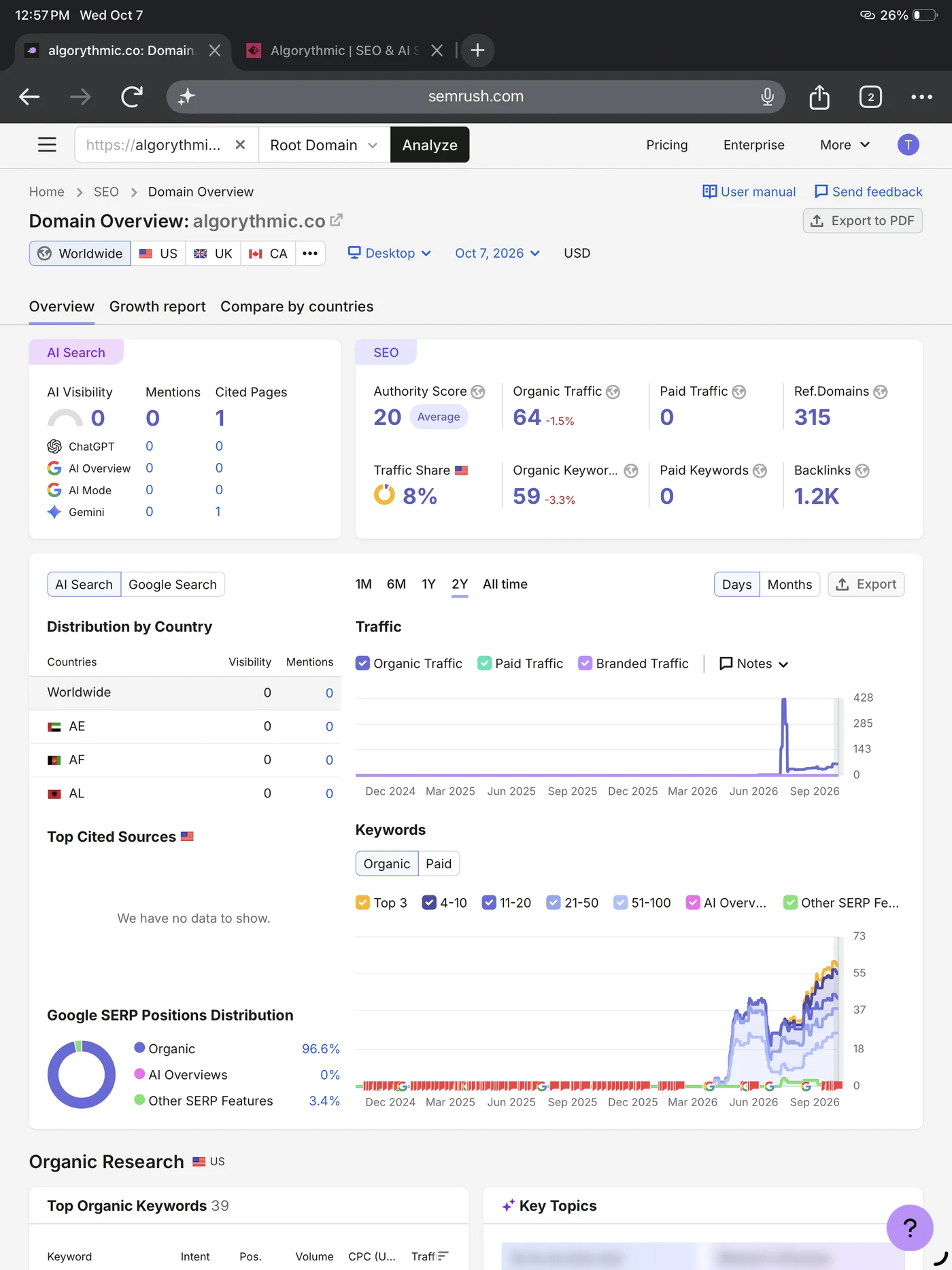Go back with the browser back arrow
The height and width of the screenshot is (1270, 952).
(29, 97)
